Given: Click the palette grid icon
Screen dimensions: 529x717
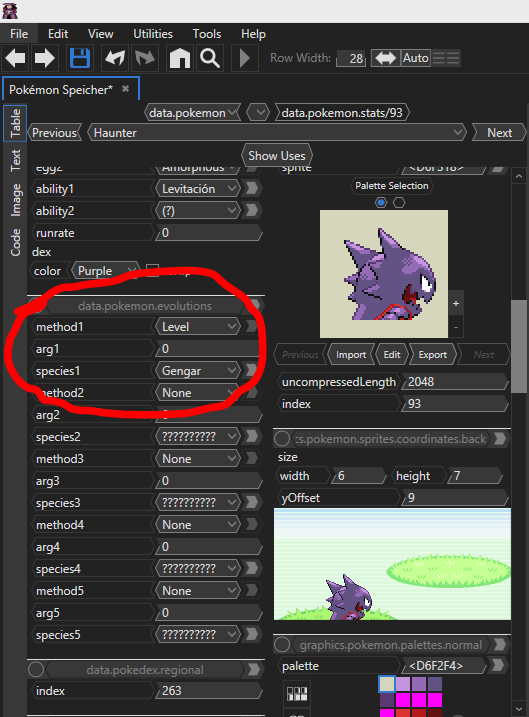Looking at the screenshot, I should point(297,693).
